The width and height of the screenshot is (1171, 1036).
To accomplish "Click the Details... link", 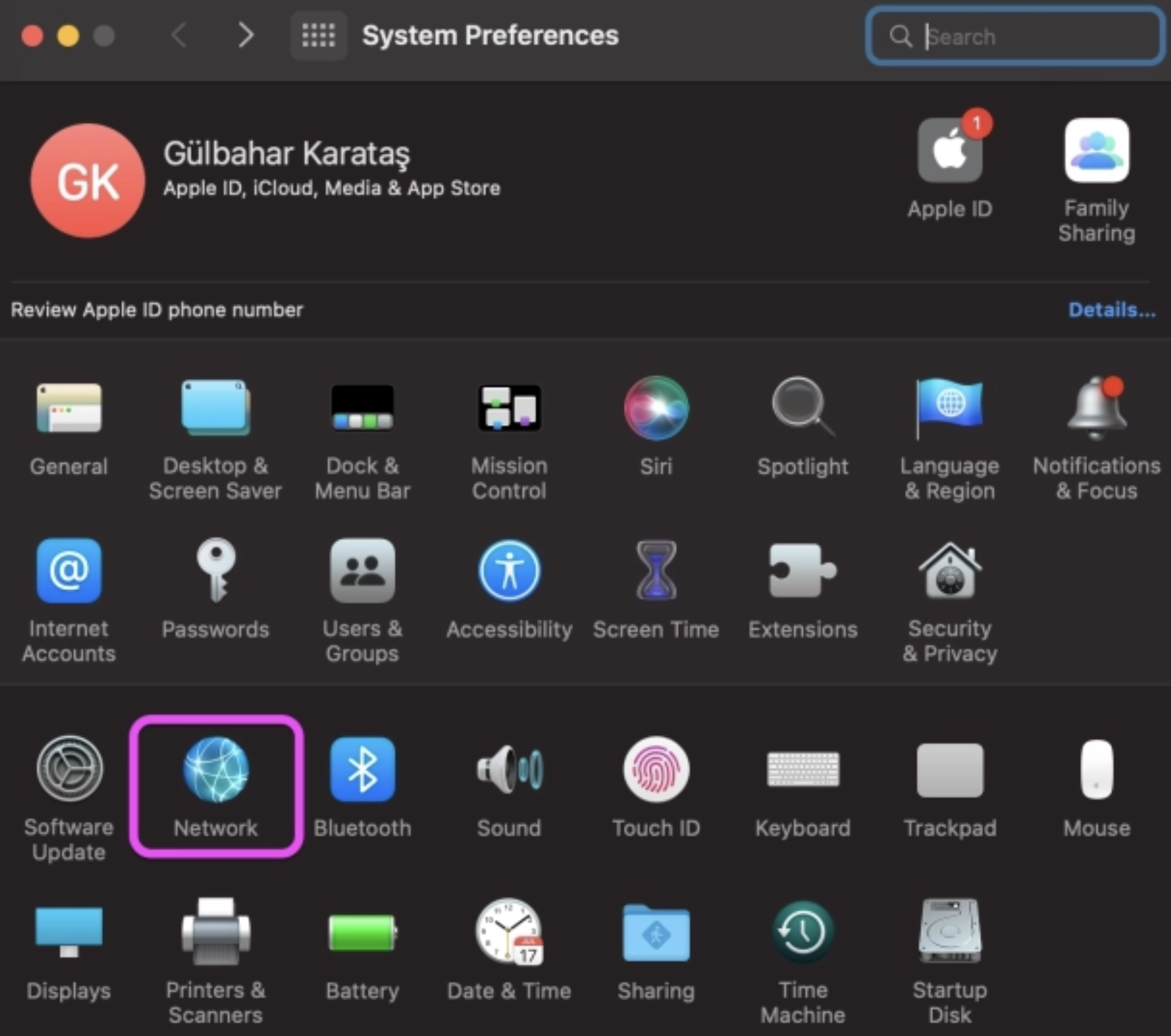I will coord(1111,310).
